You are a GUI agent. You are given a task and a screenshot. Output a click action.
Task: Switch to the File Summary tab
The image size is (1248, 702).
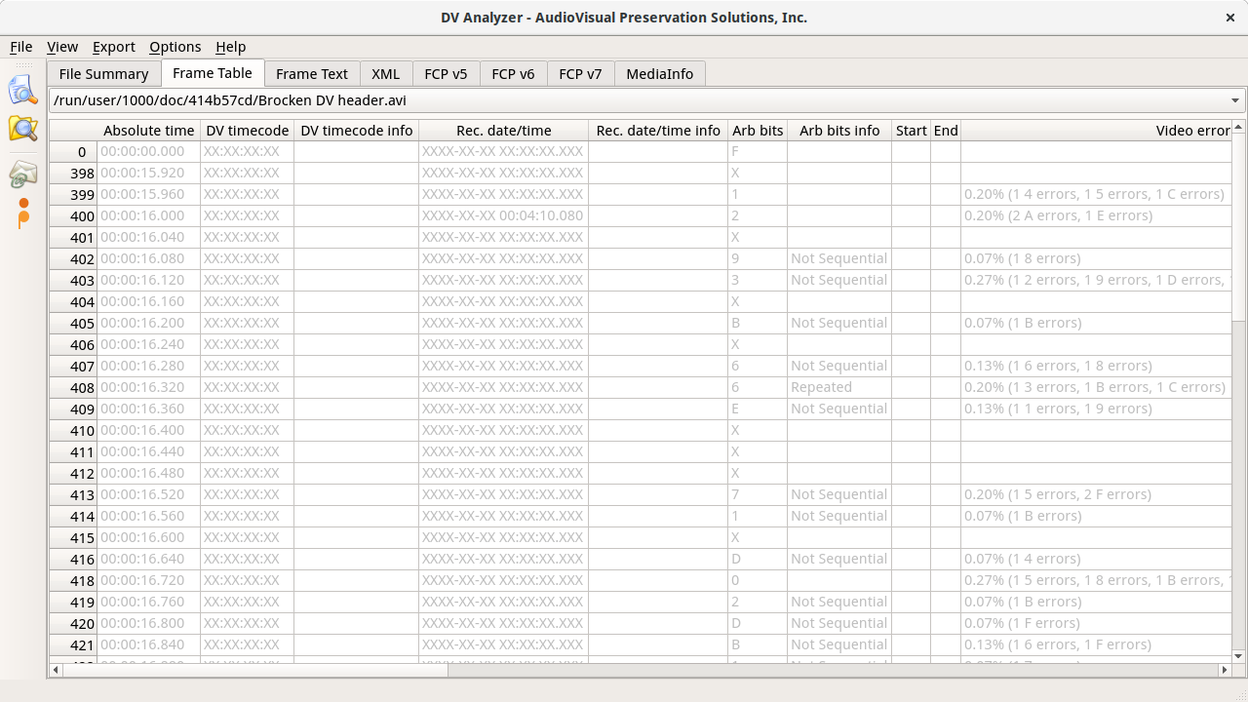click(x=103, y=74)
